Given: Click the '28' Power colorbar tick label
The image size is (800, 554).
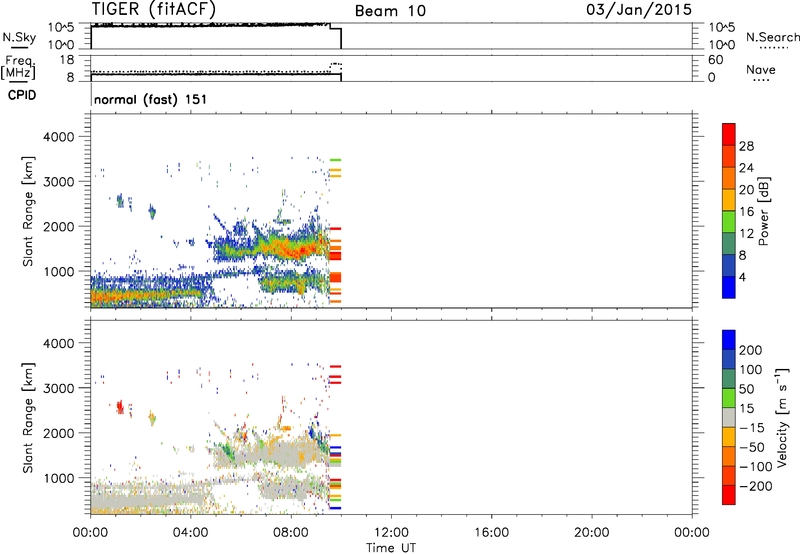Looking at the screenshot, I should [746, 146].
